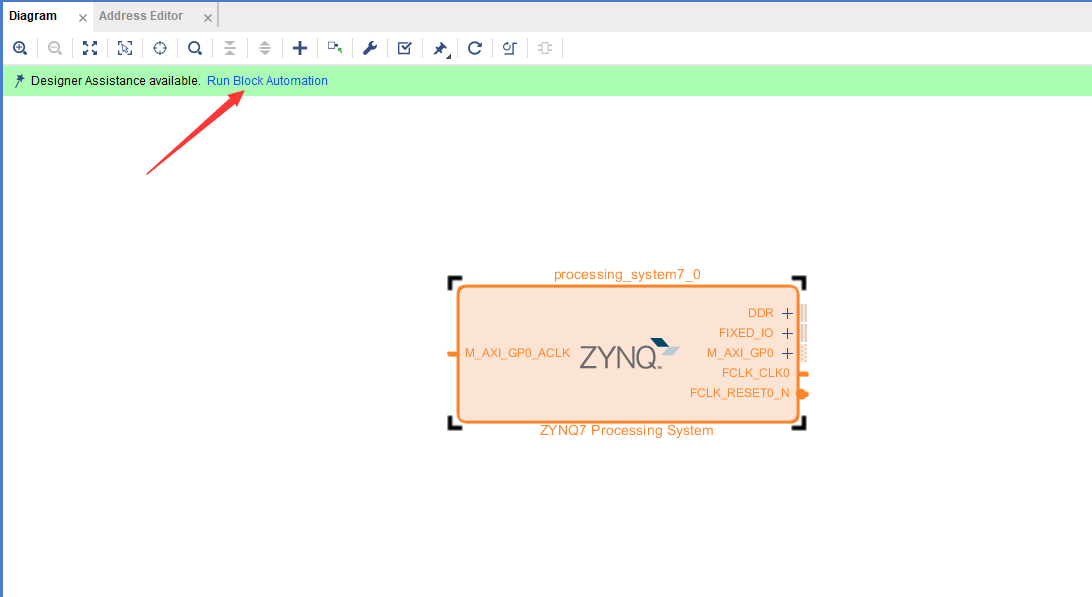Select the ZYNQ block via its logo
This screenshot has width=1092, height=597.
tap(629, 354)
